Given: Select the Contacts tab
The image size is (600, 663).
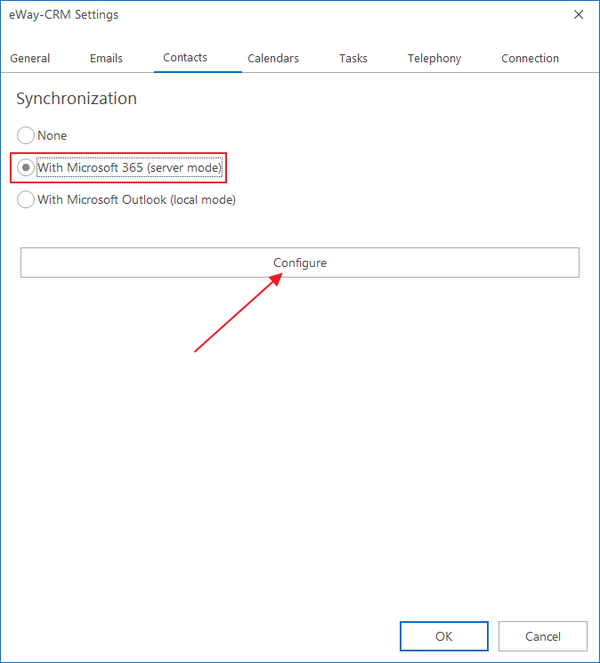Looking at the screenshot, I should [185, 58].
